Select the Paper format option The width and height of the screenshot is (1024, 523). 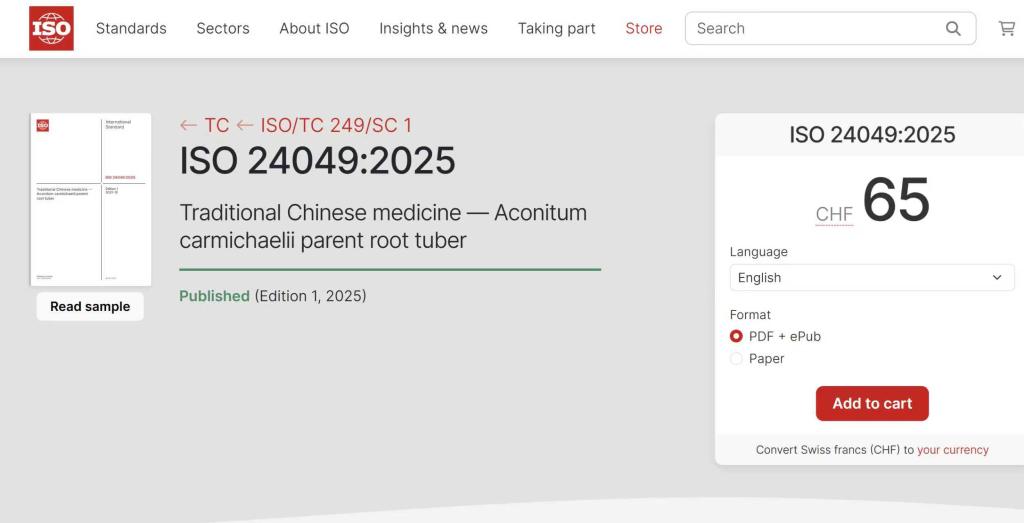pos(737,358)
